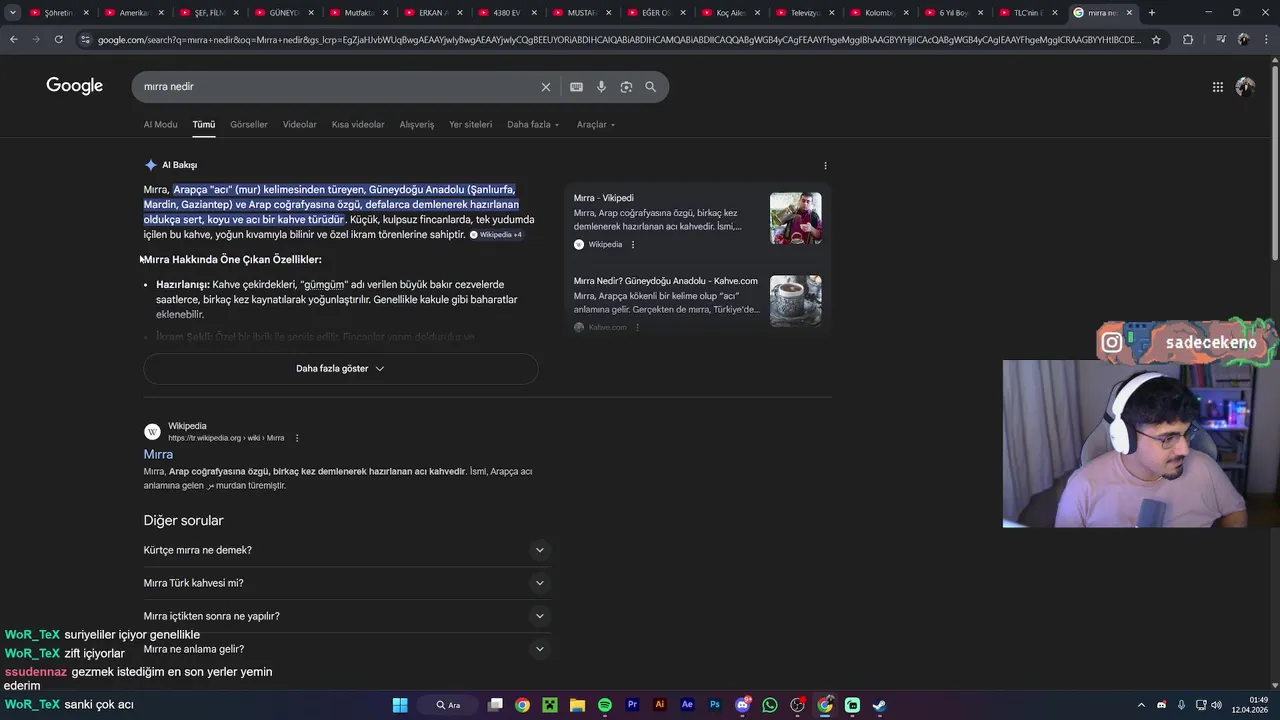1280x720 pixels.
Task: Open Google account profile picture
Action: [x=1245, y=87]
